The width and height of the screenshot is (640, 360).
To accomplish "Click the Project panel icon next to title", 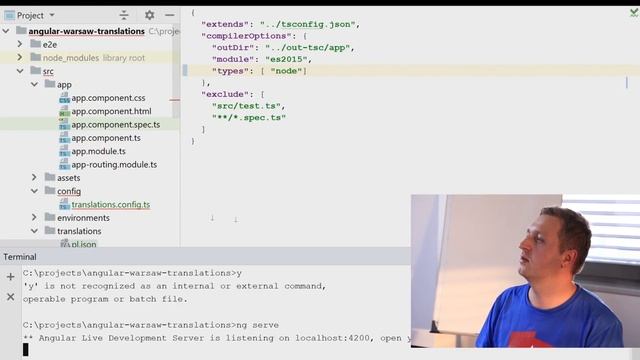I will pos(9,16).
